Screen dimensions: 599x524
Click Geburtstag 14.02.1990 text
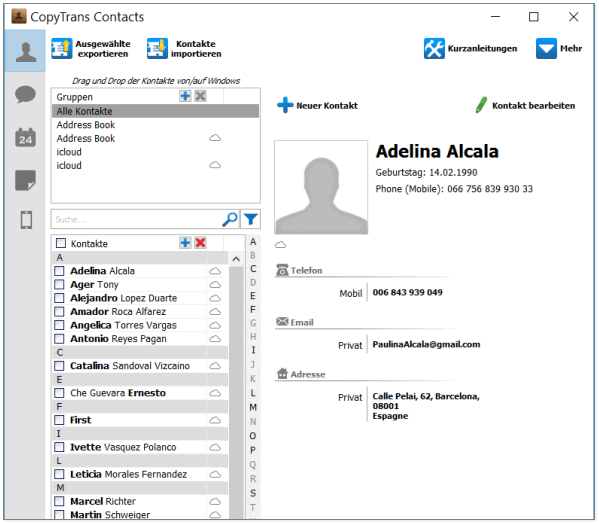[x=426, y=173]
